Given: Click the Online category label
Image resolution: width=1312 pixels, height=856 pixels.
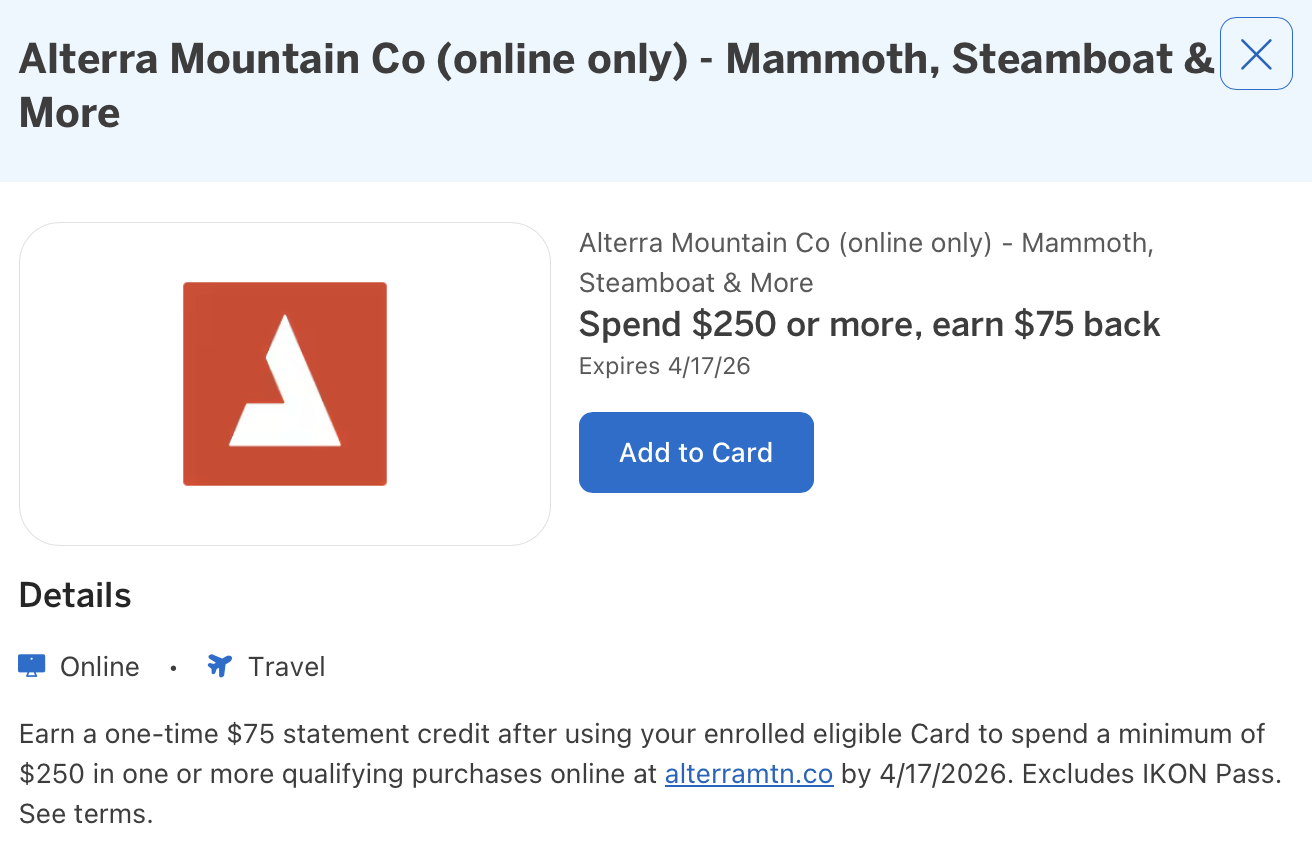Looking at the screenshot, I should [x=99, y=666].
